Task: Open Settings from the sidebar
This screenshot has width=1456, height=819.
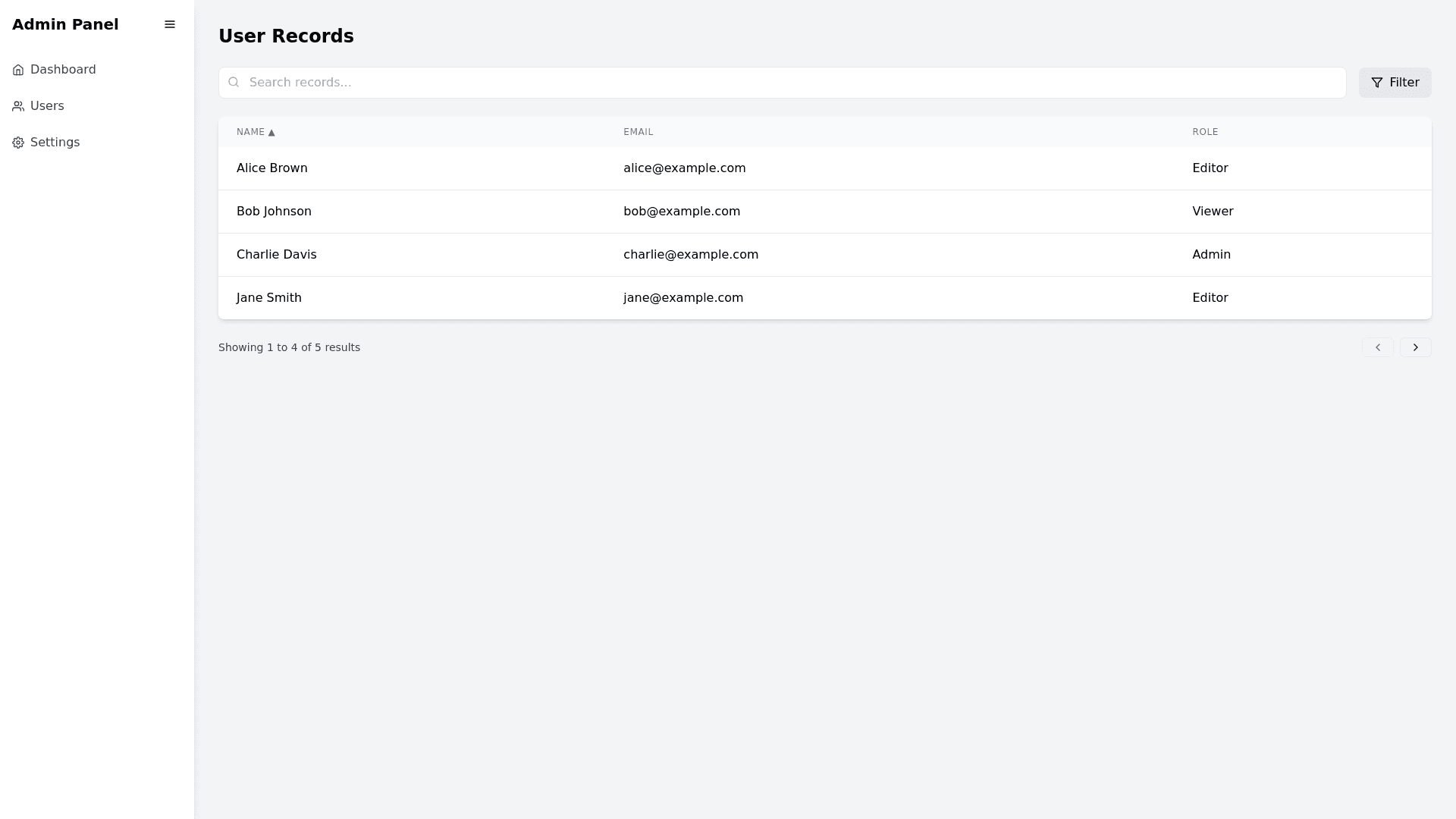Action: (x=55, y=143)
